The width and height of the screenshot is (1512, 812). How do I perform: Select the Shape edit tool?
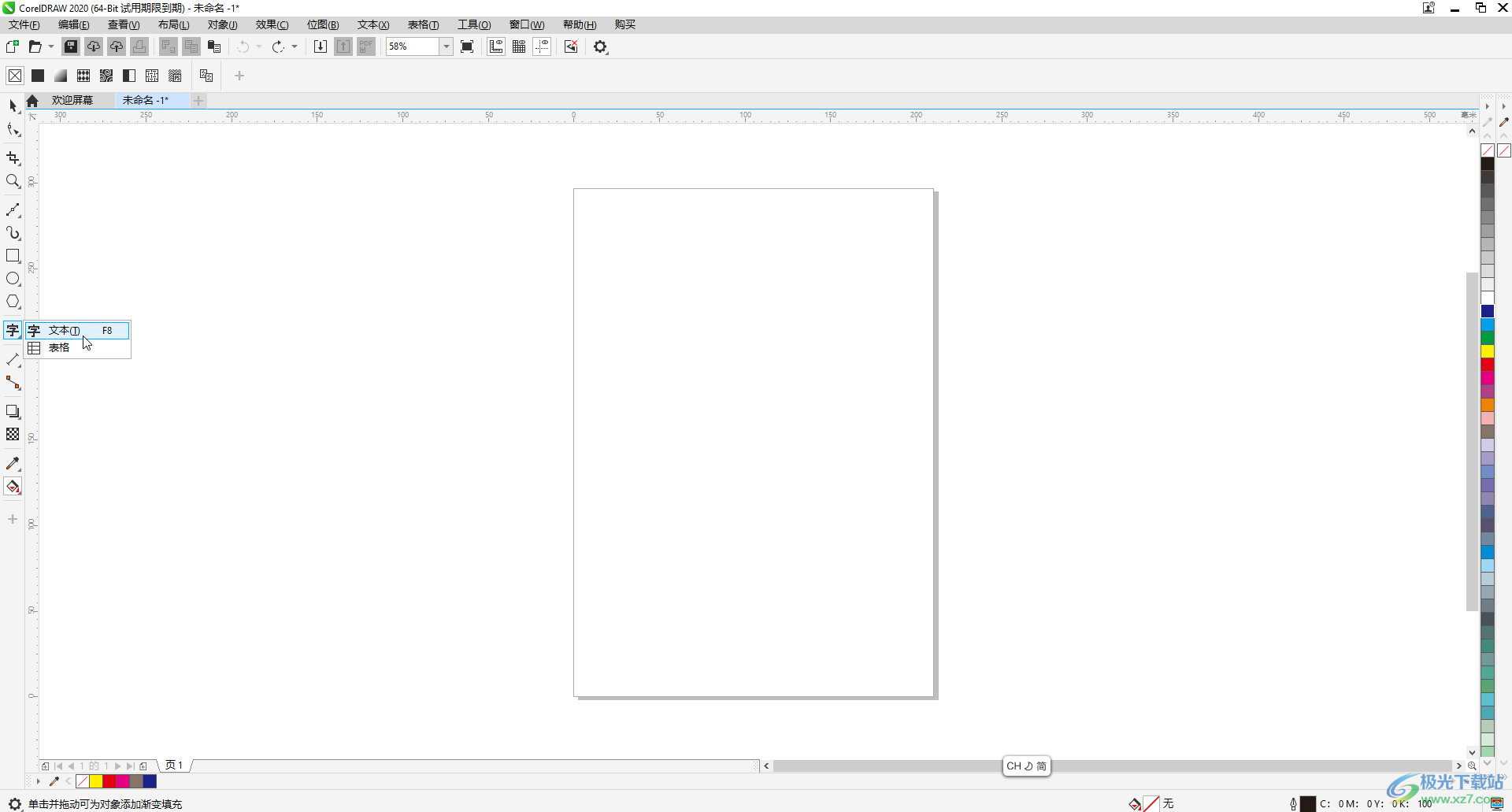(x=13, y=129)
